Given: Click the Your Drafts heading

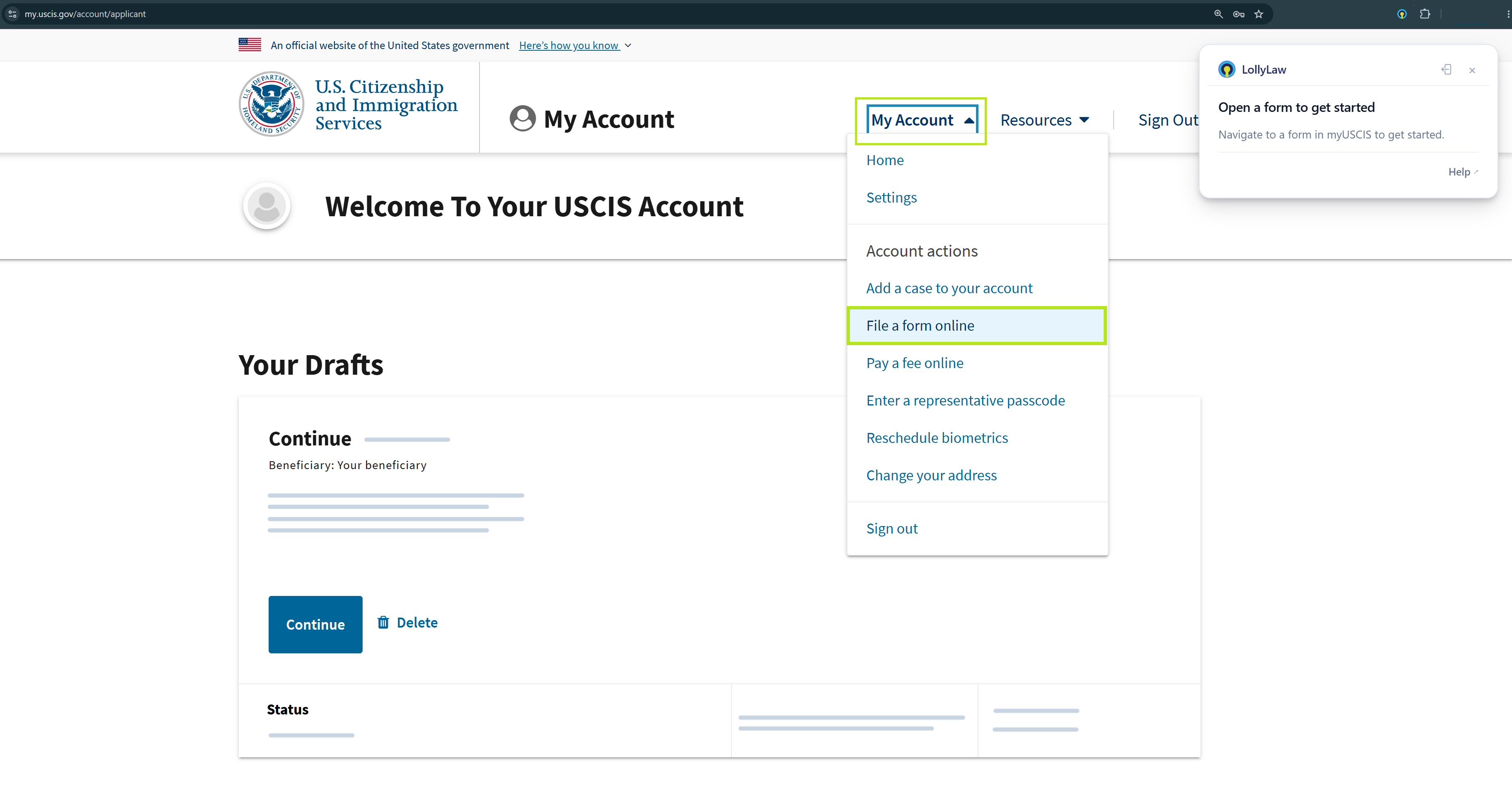Looking at the screenshot, I should click(x=311, y=365).
